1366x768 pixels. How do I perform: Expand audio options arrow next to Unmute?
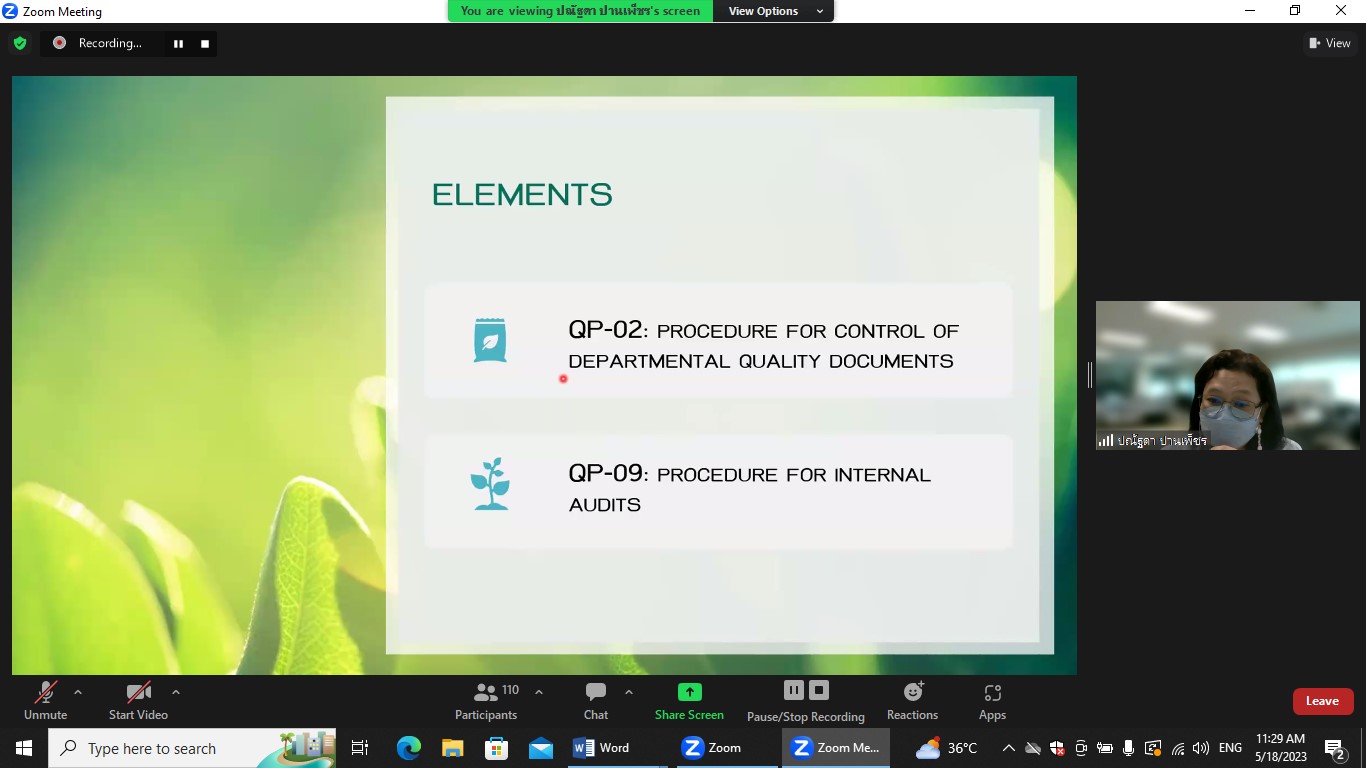(x=78, y=692)
